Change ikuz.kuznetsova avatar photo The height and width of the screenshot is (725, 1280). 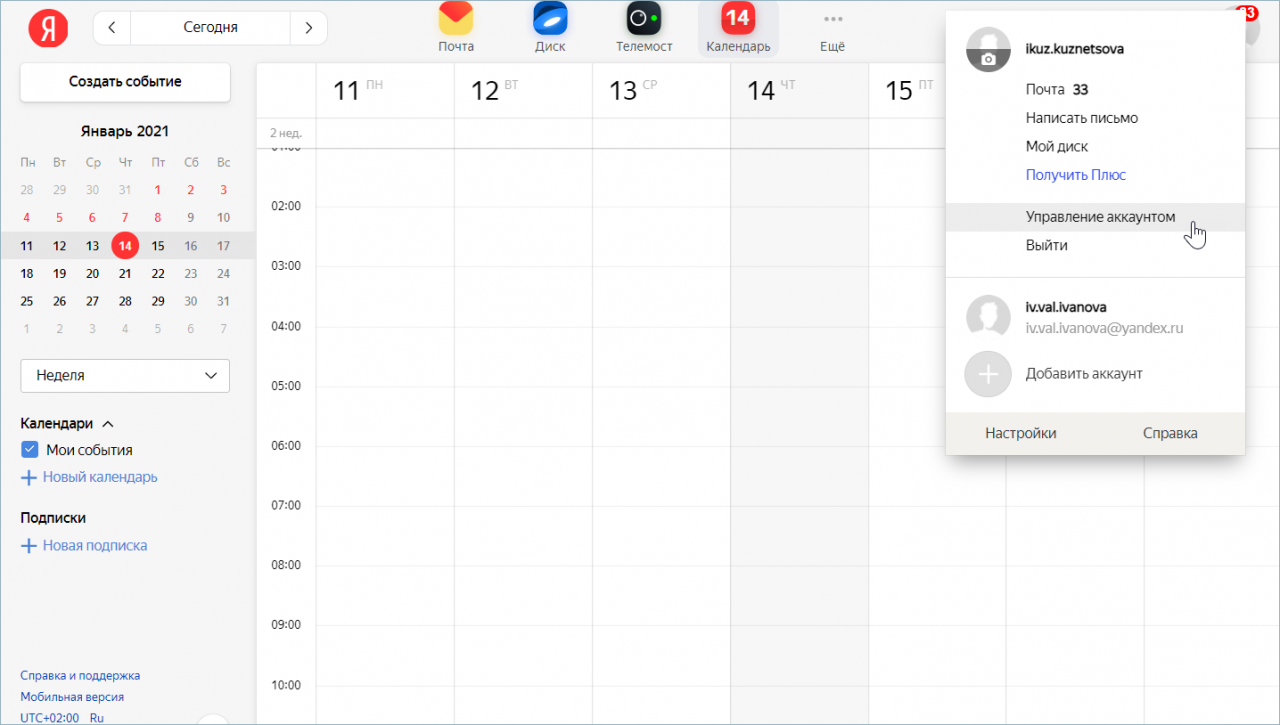click(x=988, y=48)
